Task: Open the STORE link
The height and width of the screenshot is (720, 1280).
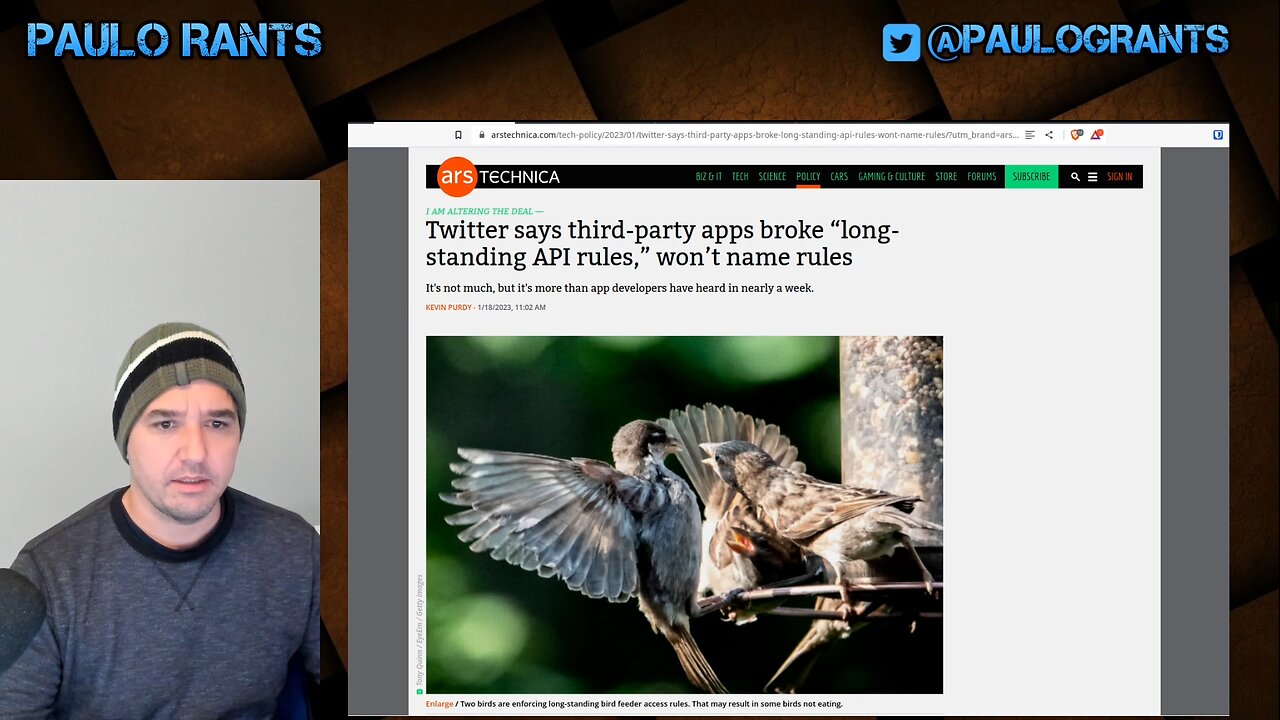Action: click(946, 177)
